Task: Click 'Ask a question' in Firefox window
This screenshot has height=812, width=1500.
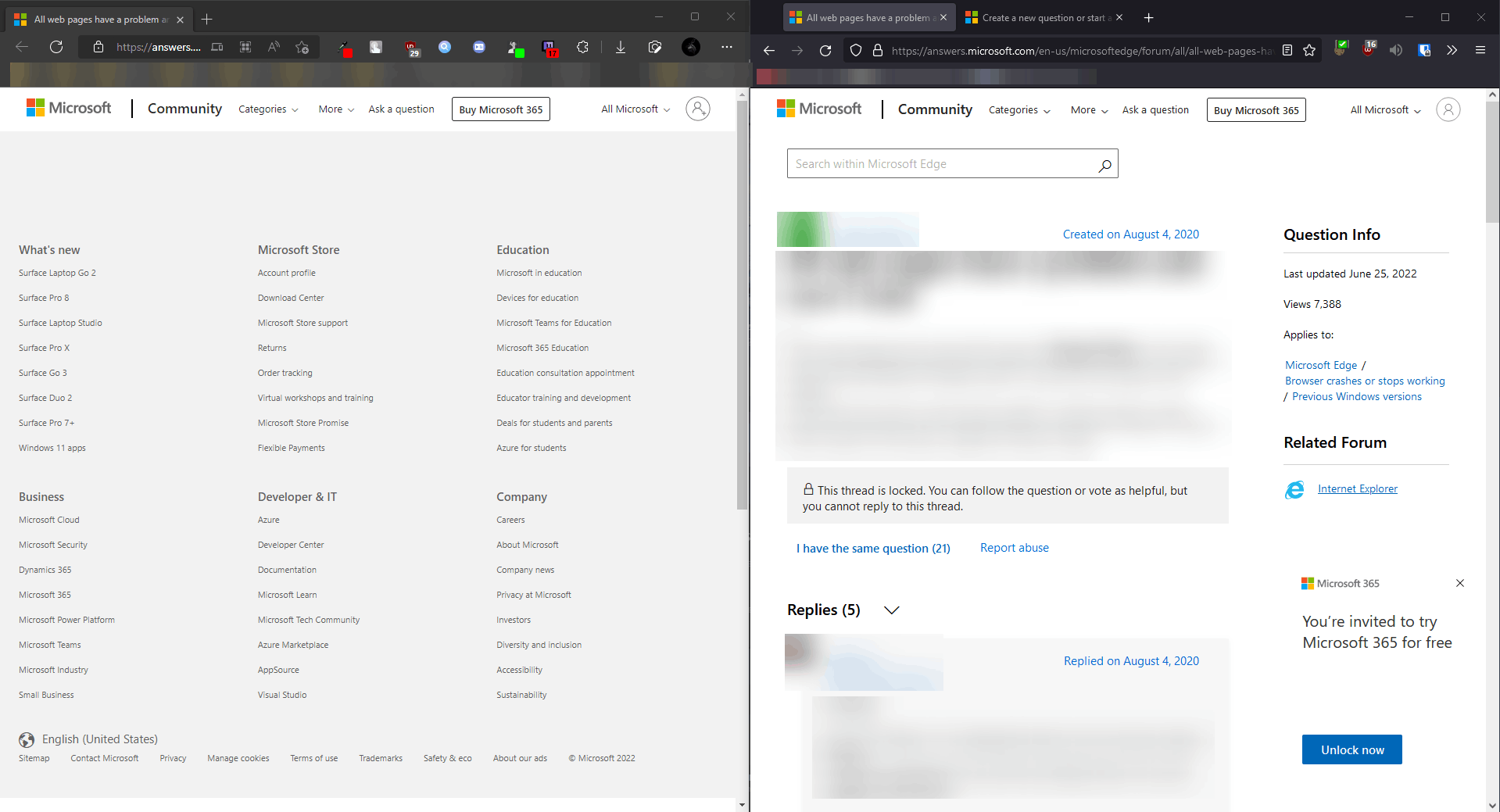Action: (1155, 110)
